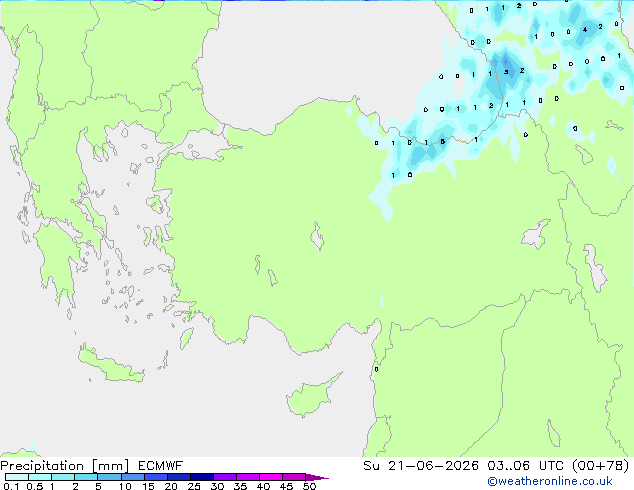
Task: Pick the legend swatch between 20 and 25
Action: click(x=179, y=477)
